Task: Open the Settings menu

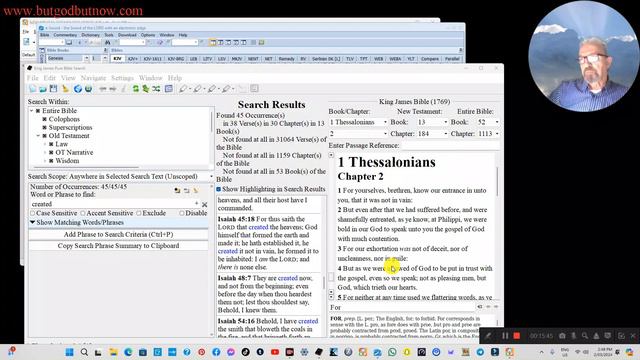Action: [x=122, y=78]
